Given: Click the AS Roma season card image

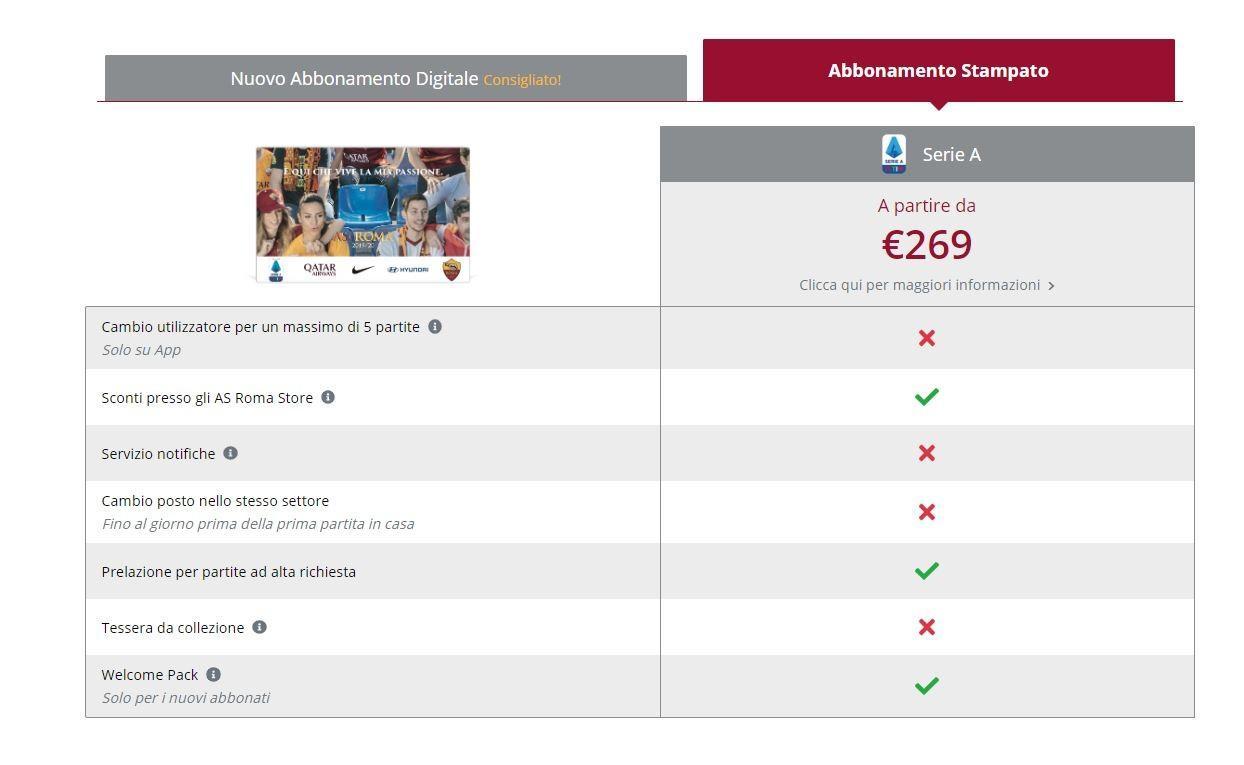Looking at the screenshot, I should tap(363, 215).
